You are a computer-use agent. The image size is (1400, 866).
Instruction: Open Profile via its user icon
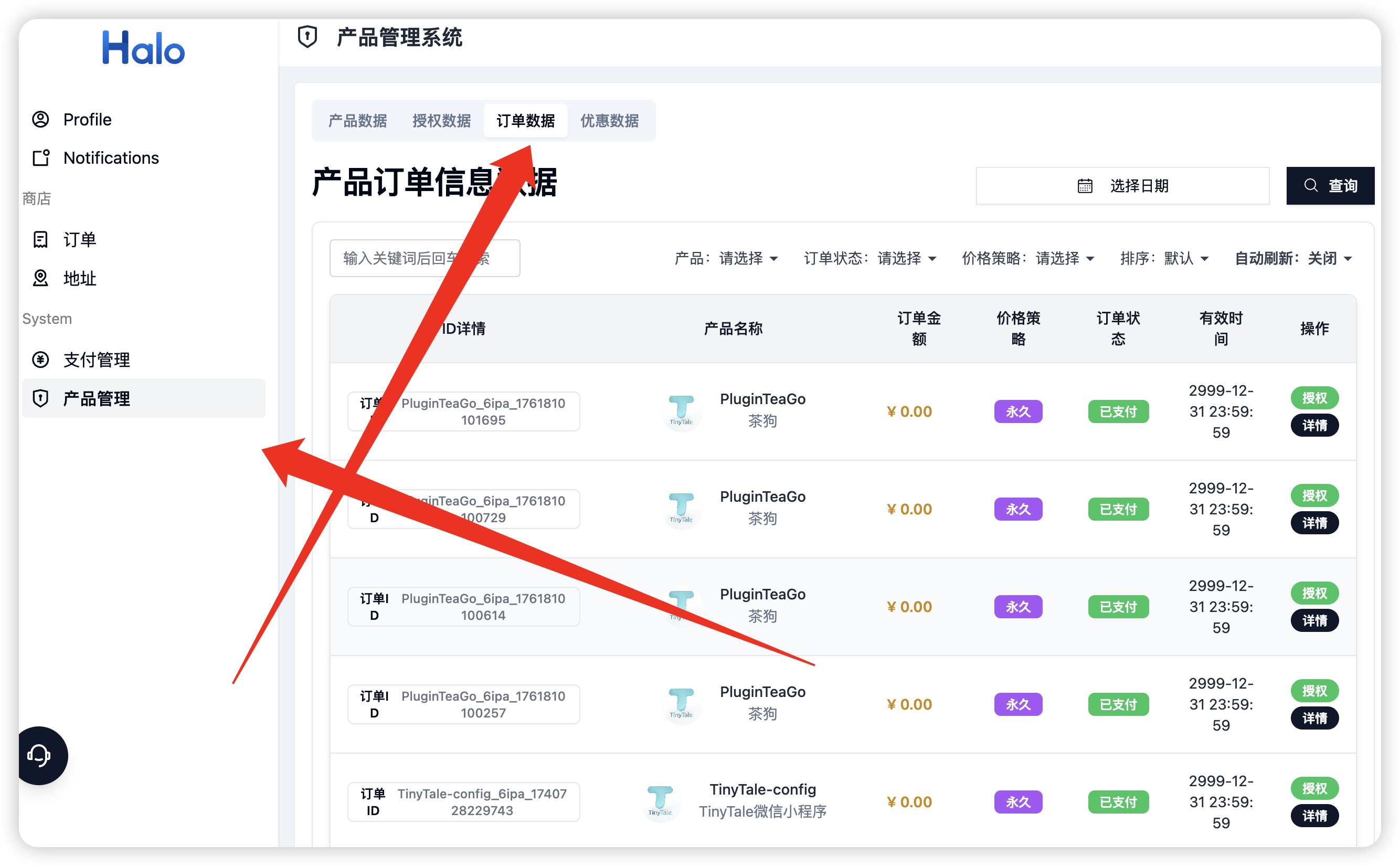click(40, 119)
